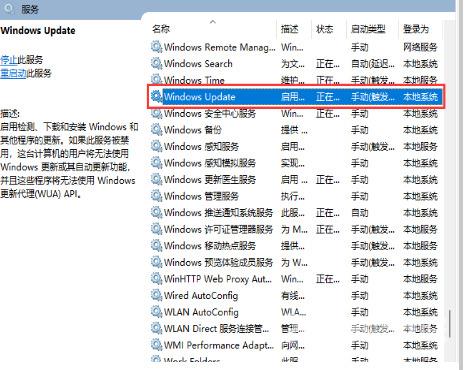Click the gear icon beside Windows 预览体验成员服务
The height and width of the screenshot is (370, 466).
point(156,262)
